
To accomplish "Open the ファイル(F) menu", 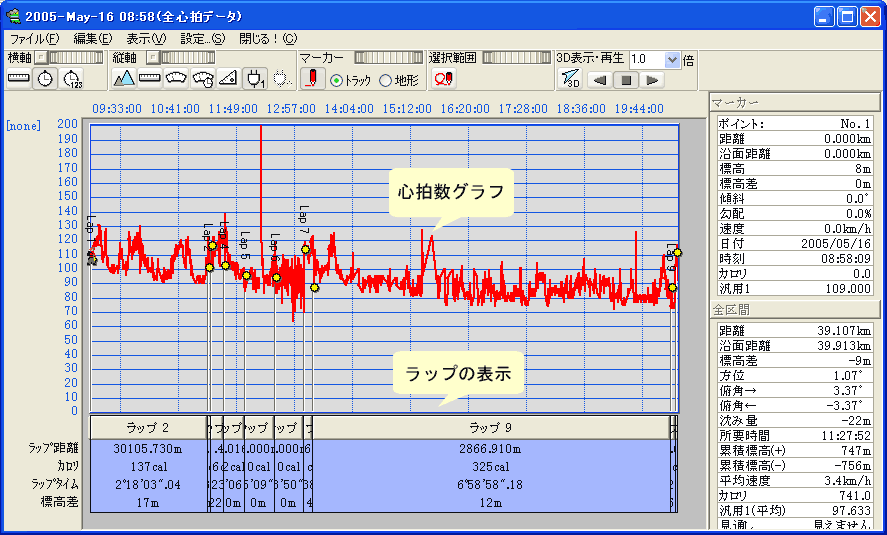I will coord(34,39).
